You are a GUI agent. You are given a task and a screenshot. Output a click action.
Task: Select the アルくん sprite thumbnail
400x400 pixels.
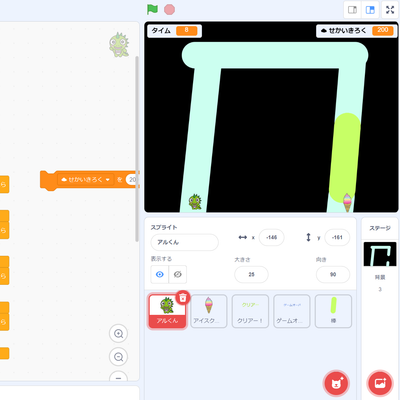coord(167,311)
